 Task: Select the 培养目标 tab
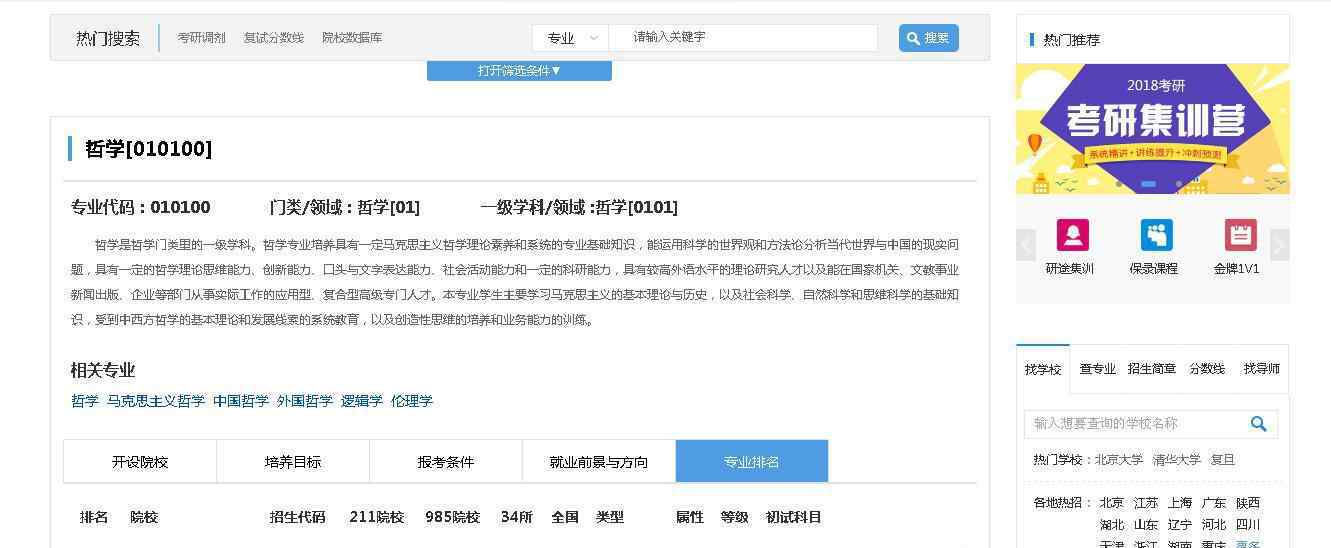coord(293,462)
